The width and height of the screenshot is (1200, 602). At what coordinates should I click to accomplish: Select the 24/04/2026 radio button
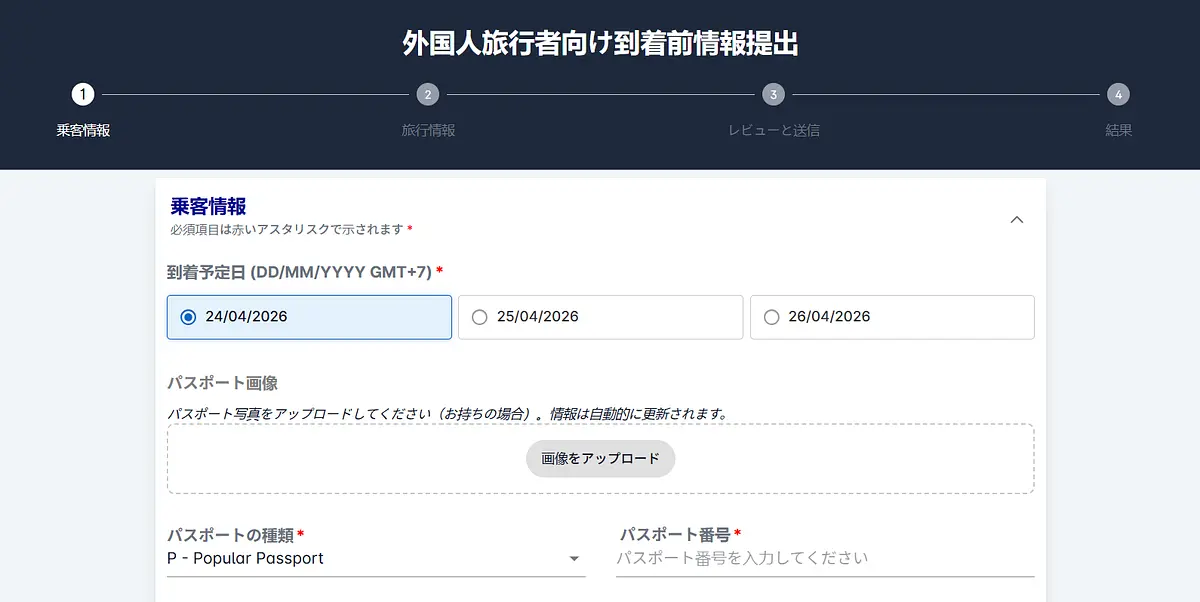[x=190, y=317]
